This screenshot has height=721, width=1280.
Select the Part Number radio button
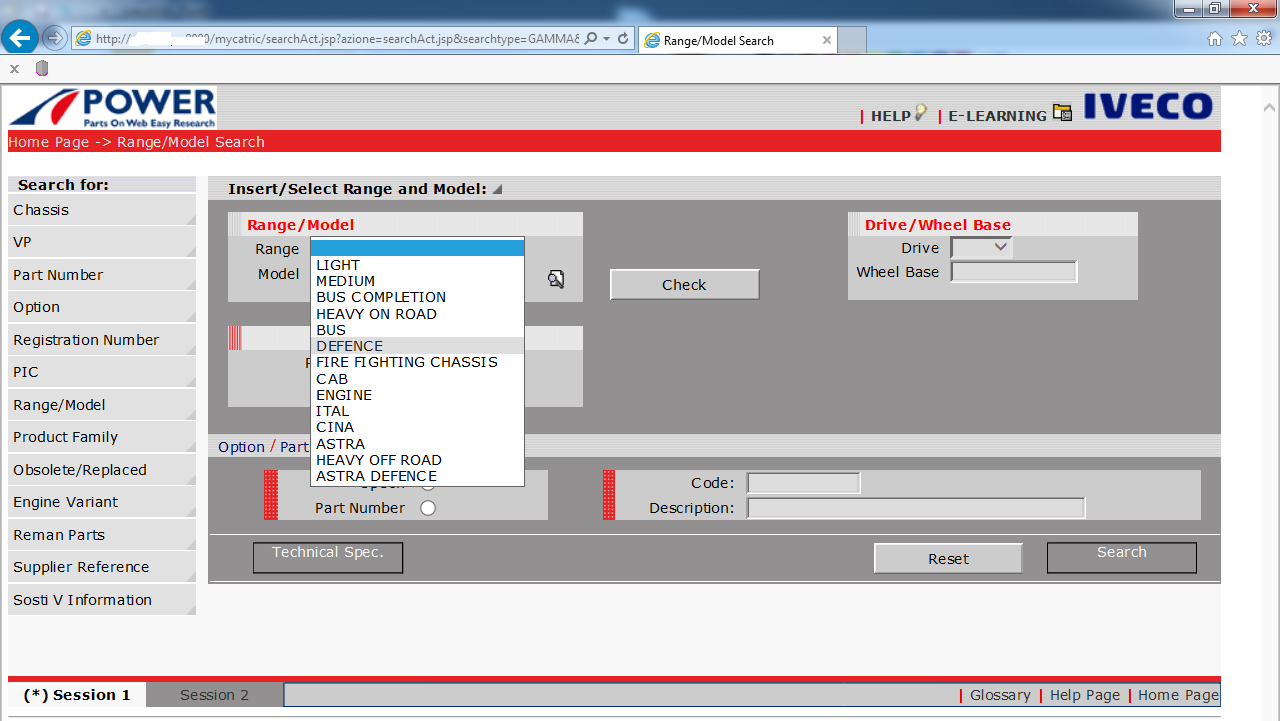tap(428, 508)
